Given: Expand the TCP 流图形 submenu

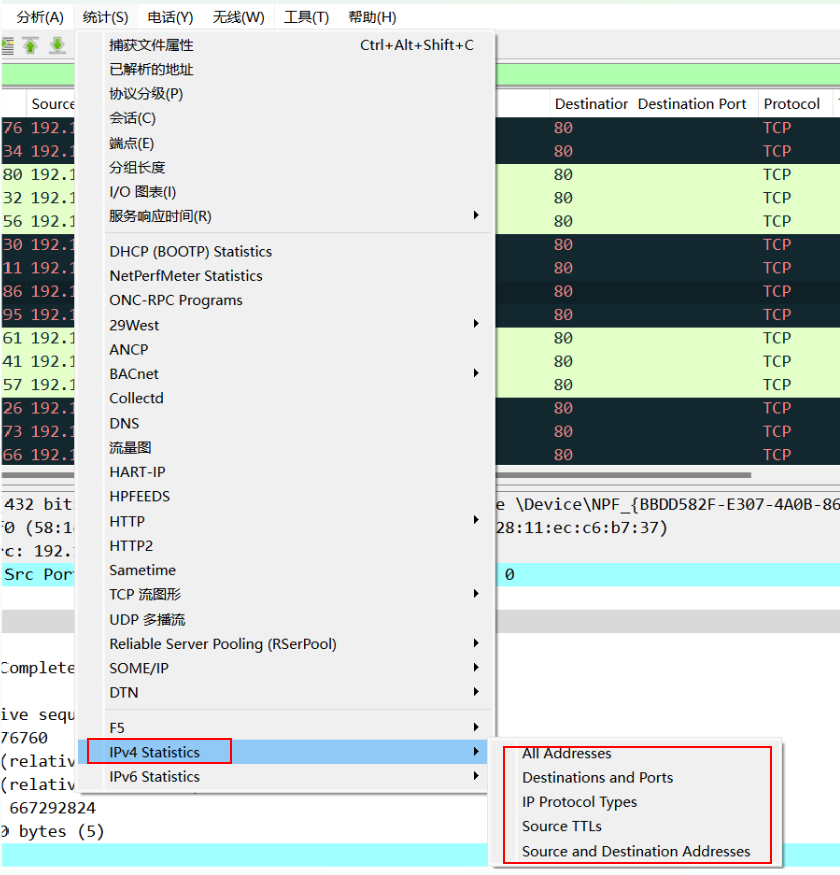Looking at the screenshot, I should coord(286,594).
